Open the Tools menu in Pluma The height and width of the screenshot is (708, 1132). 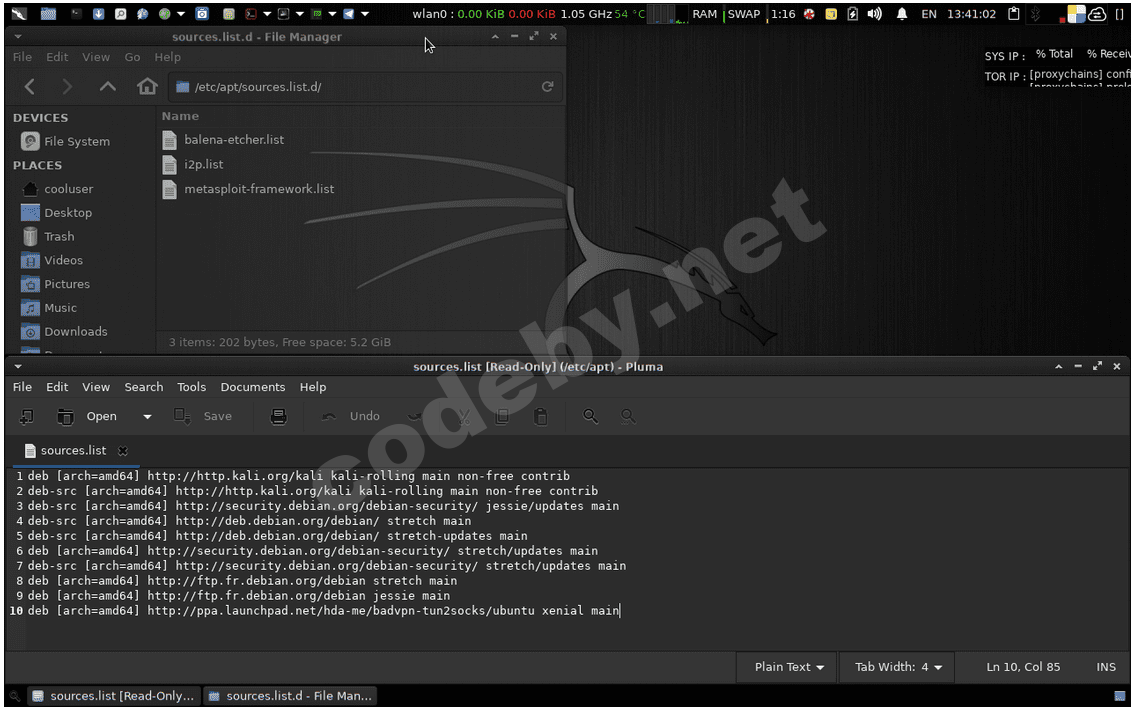191,387
